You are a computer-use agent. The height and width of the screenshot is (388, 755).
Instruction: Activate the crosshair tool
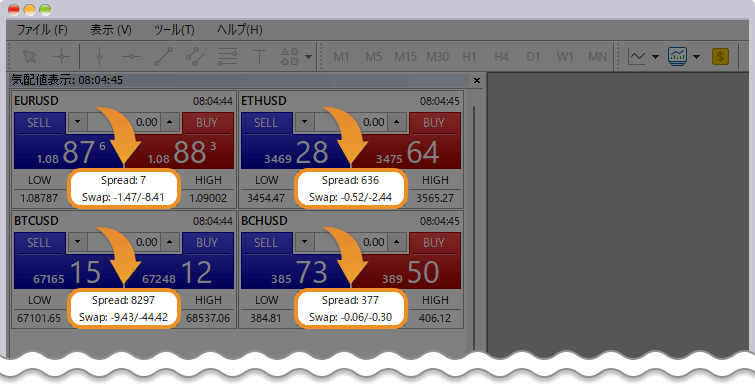coord(62,57)
